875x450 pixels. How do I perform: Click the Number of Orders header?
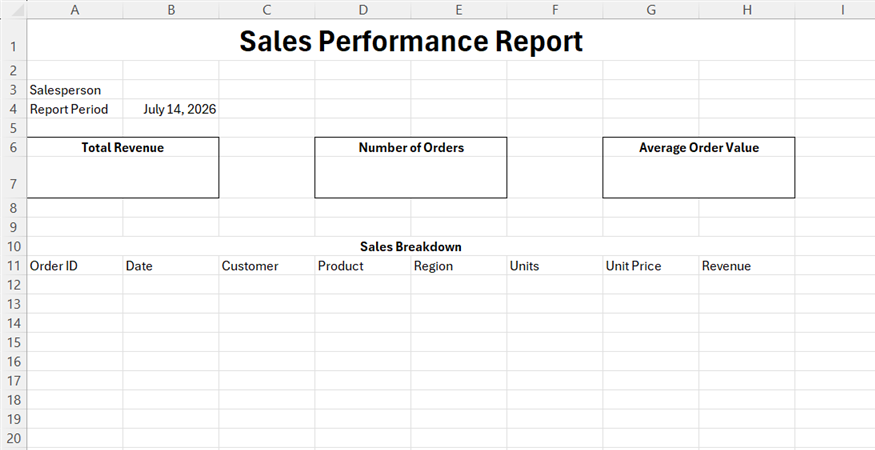click(411, 147)
